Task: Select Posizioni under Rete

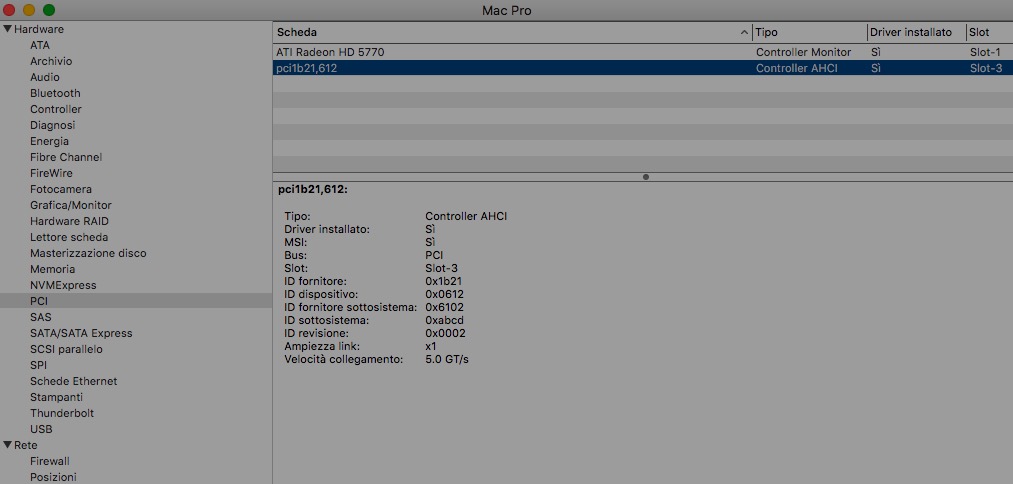Action: coord(53,477)
